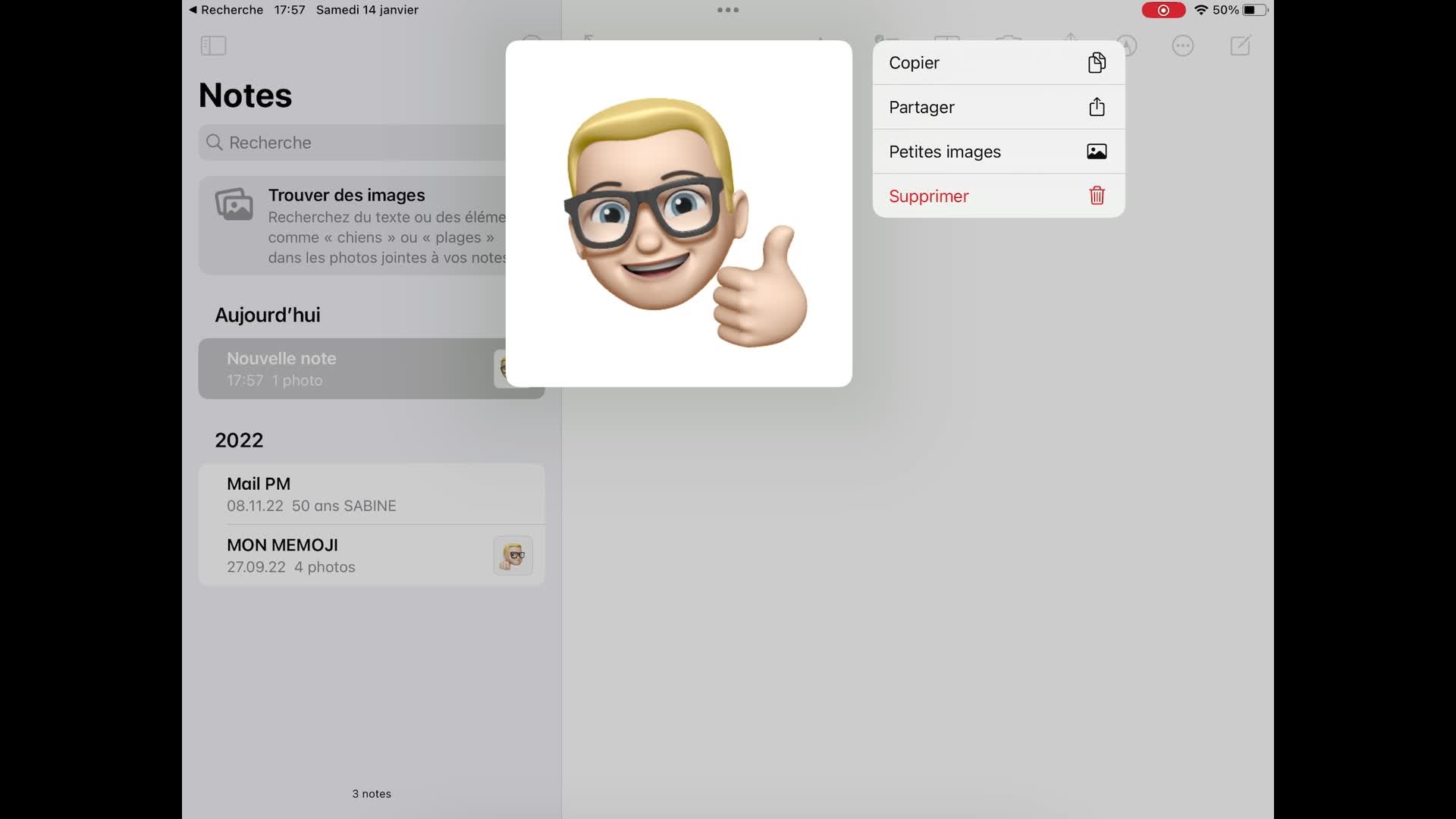
Task: Choose Partager from context menu
Action: click(921, 107)
